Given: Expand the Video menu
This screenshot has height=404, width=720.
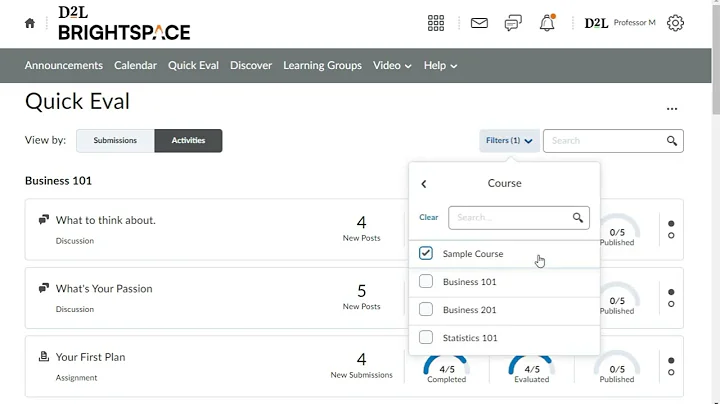Looking at the screenshot, I should pyautogui.click(x=392, y=66).
